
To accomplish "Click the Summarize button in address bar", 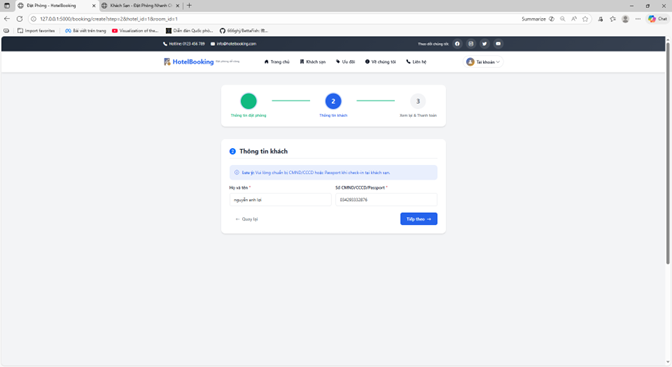I will click(537, 19).
